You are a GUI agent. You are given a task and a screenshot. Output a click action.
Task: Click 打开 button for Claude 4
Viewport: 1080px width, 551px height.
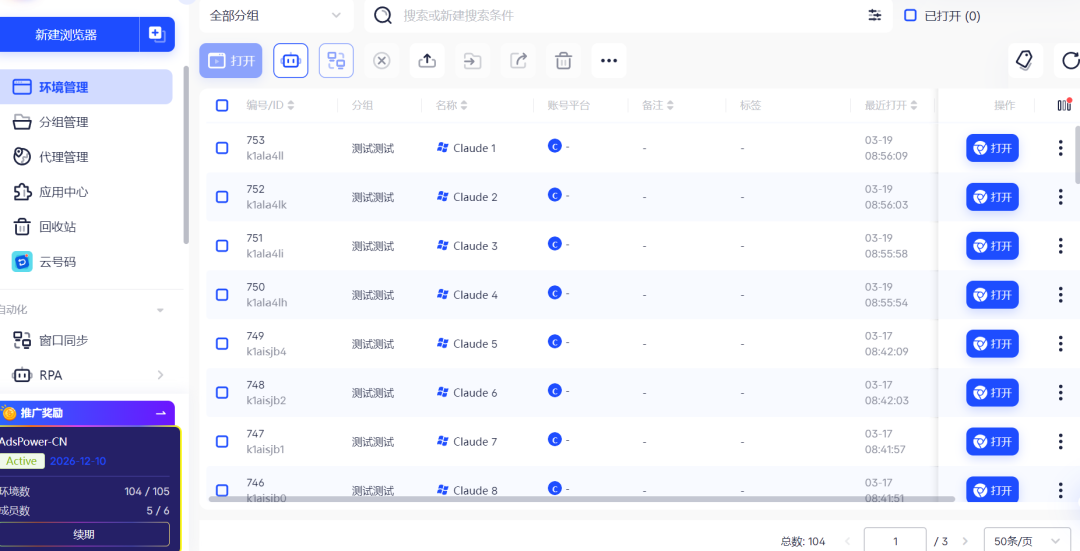click(x=992, y=295)
